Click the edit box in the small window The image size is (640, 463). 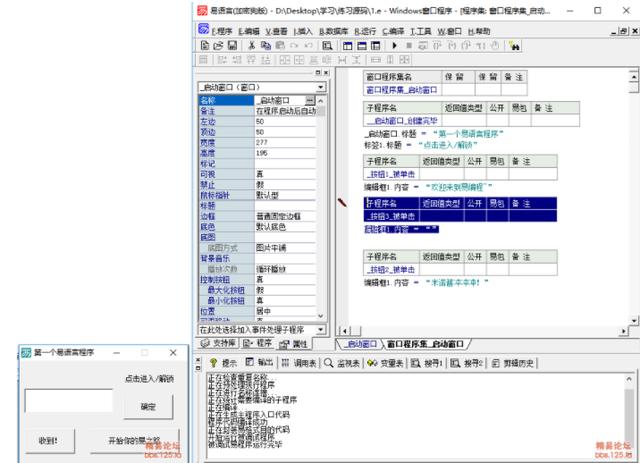(x=61, y=402)
